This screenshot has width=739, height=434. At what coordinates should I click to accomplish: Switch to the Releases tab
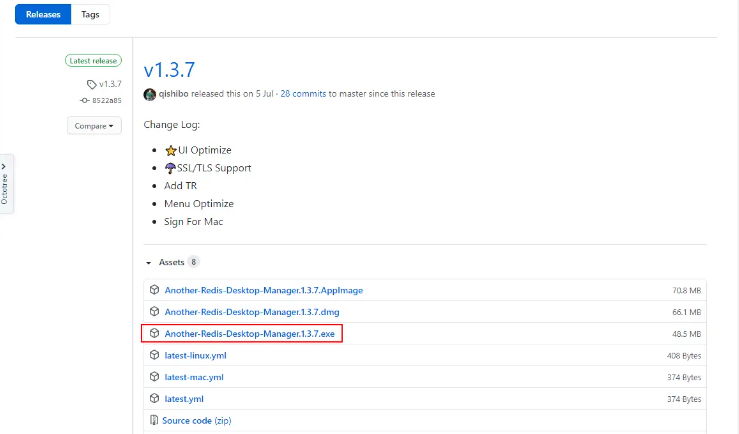[43, 15]
